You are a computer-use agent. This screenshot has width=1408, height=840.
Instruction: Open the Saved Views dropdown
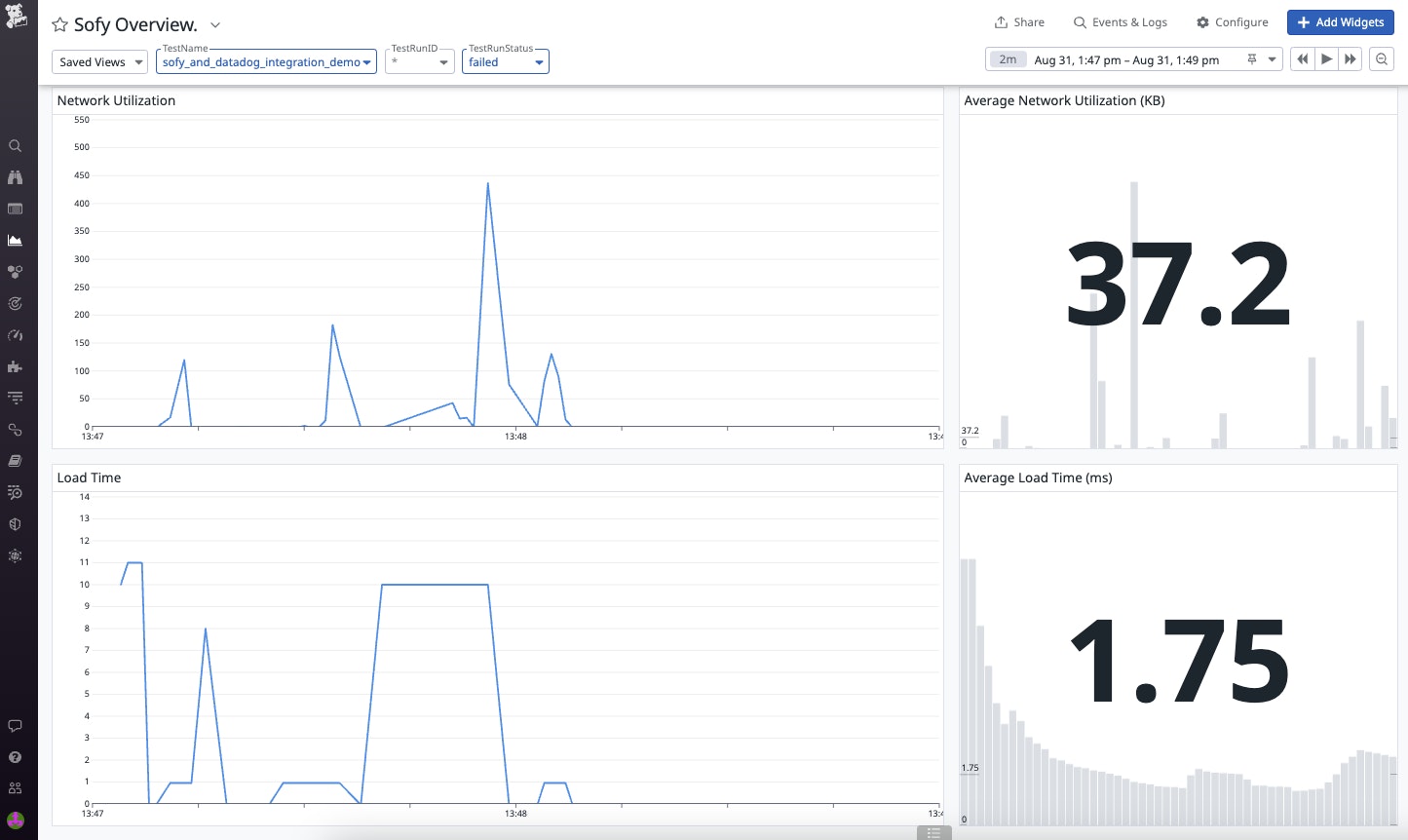(98, 61)
